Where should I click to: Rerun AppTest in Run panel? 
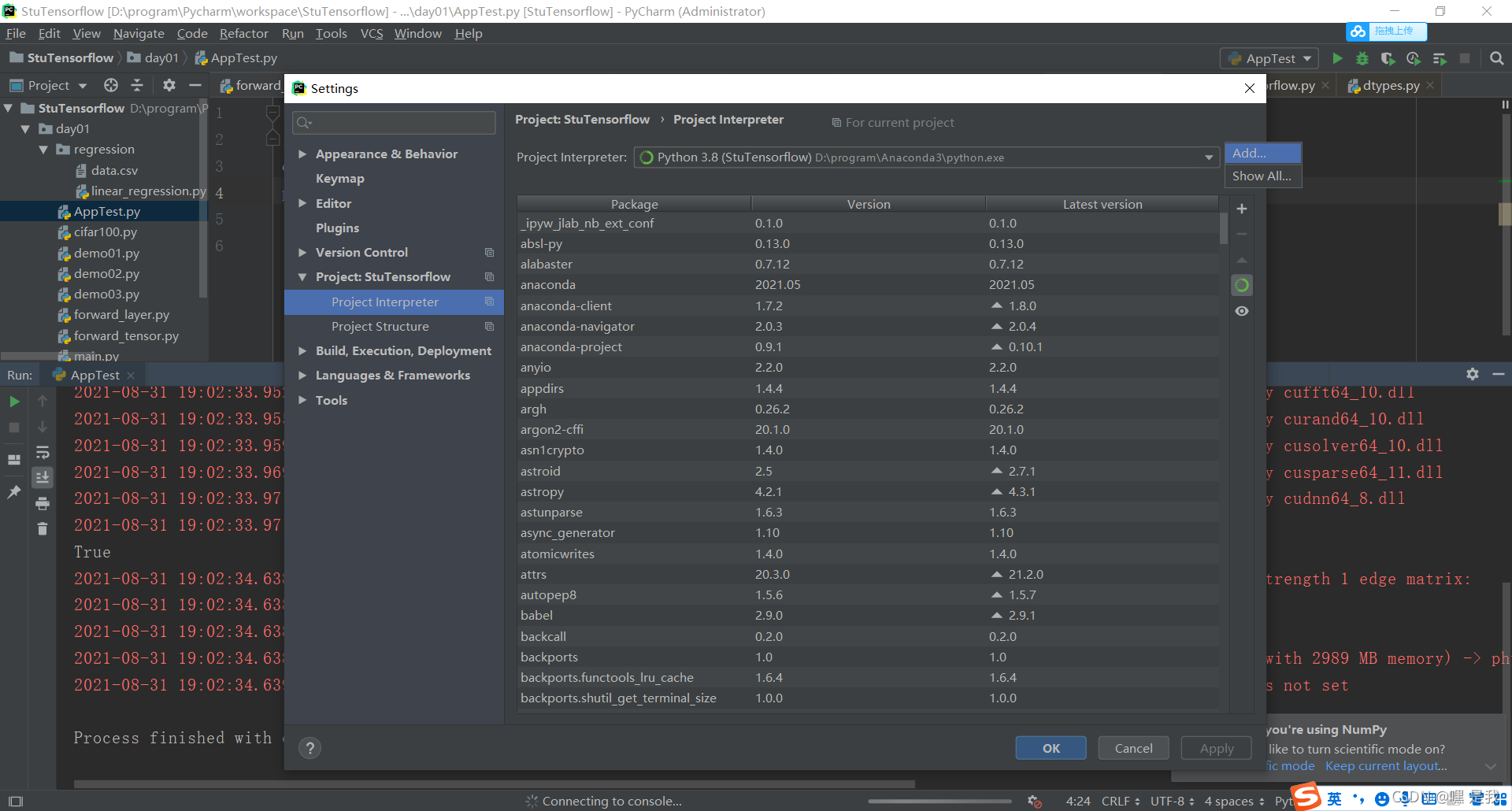tap(14, 402)
